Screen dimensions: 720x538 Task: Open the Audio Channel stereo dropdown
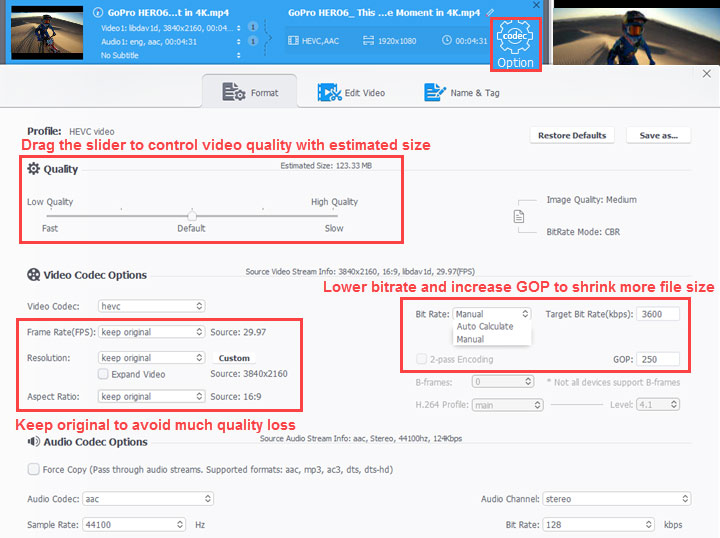point(616,499)
